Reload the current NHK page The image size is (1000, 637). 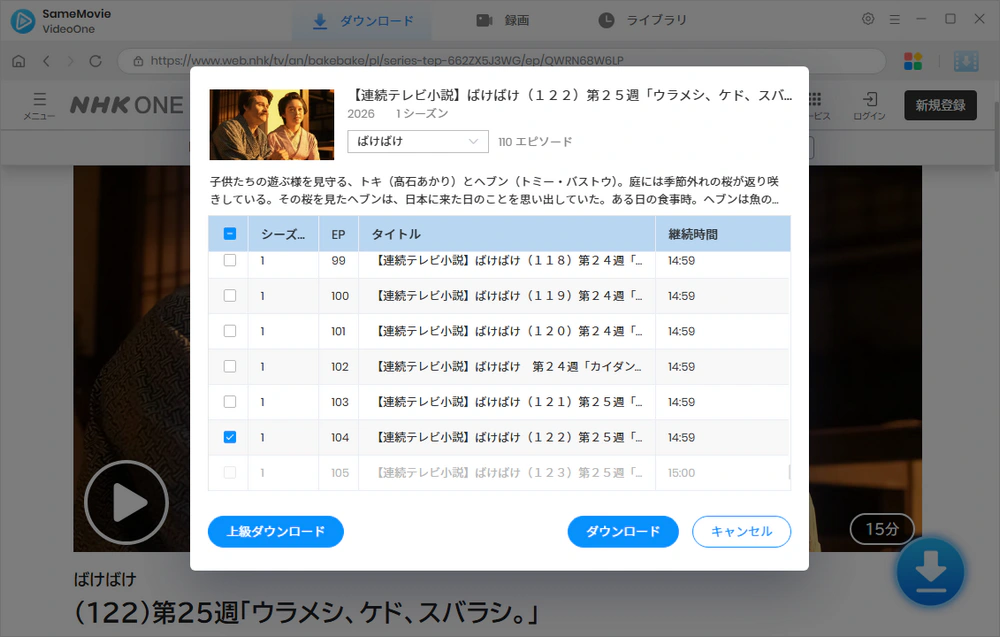click(95, 61)
